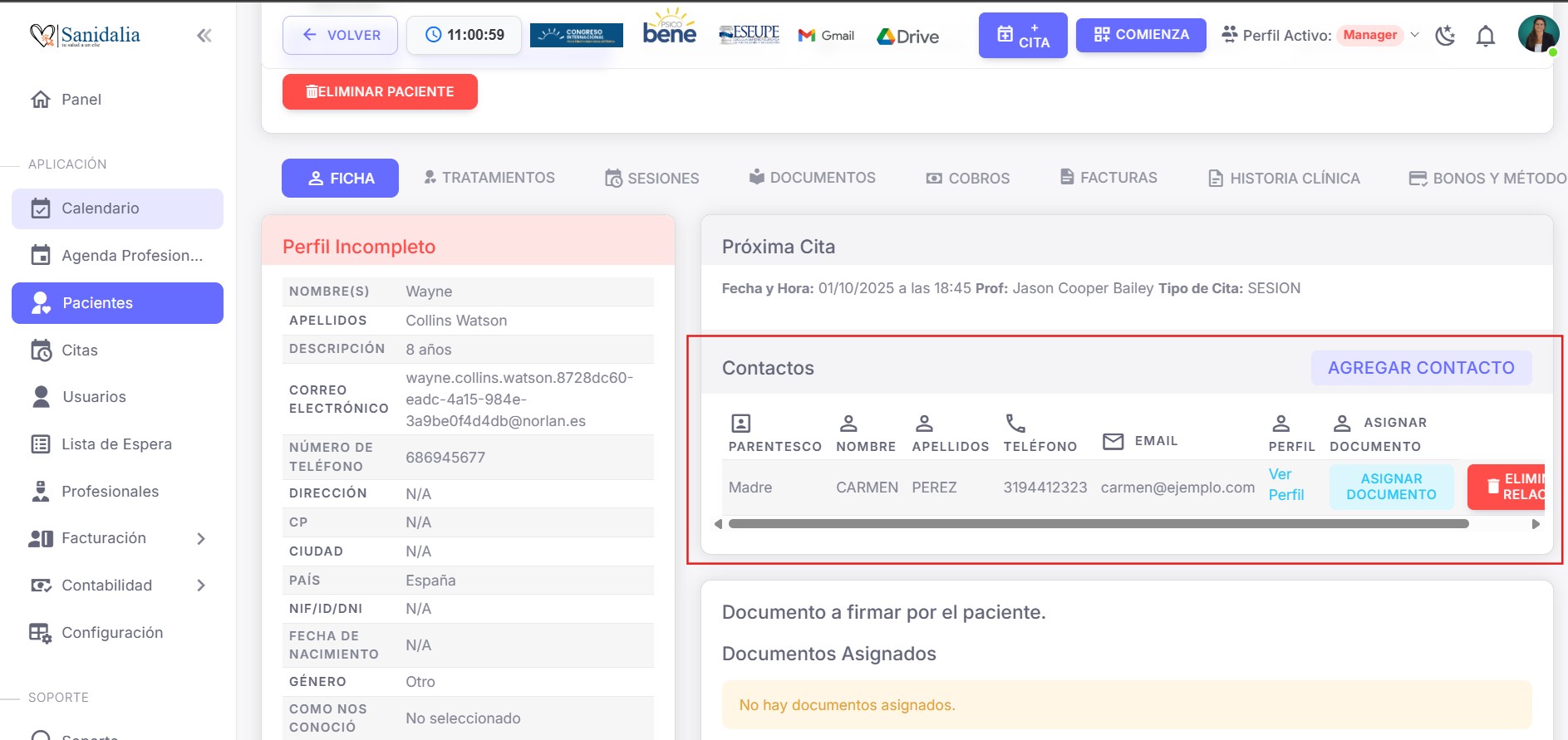This screenshot has height=740, width=1568.
Task: Expand the Facturación submenu
Action: [x=200, y=538]
